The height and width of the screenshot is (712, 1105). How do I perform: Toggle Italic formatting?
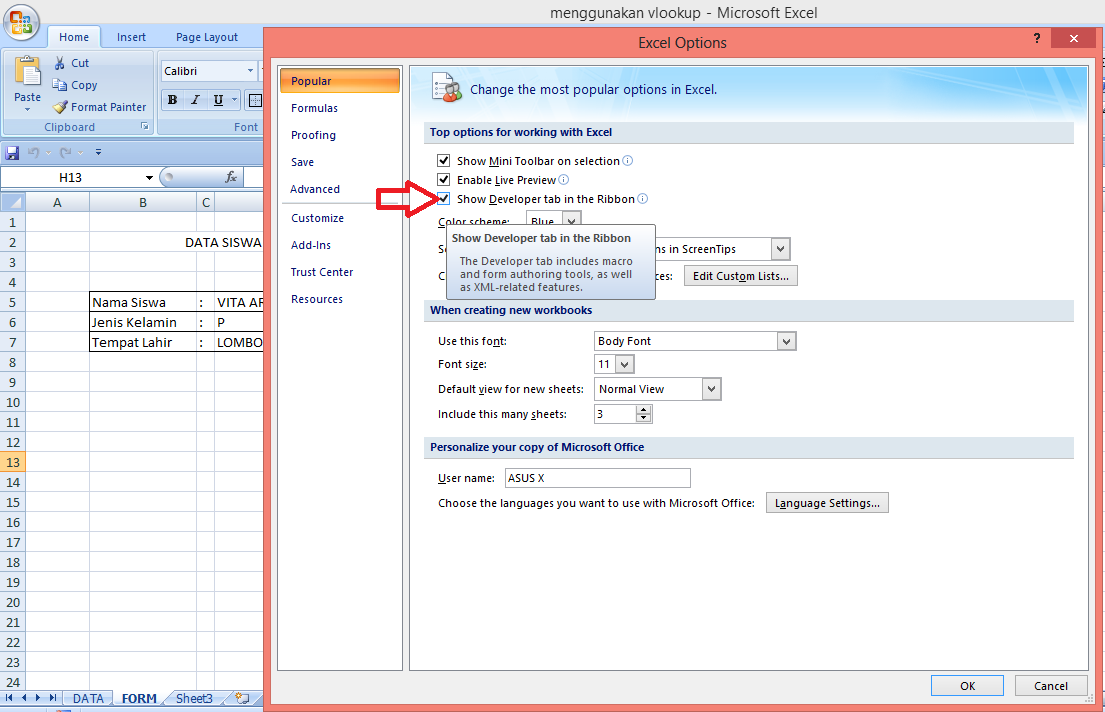195,100
